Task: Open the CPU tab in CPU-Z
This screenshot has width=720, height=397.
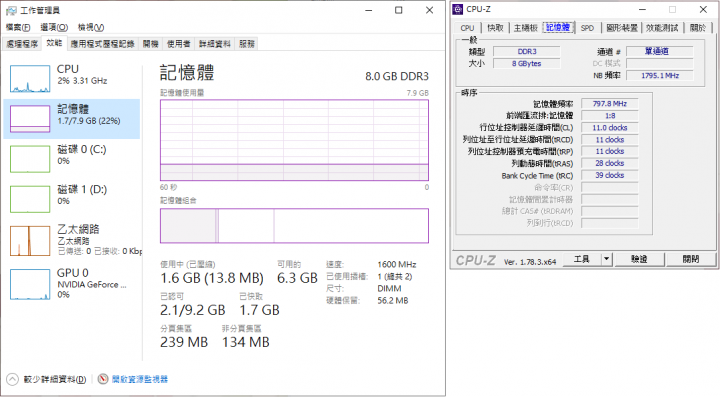Action: (x=467, y=28)
